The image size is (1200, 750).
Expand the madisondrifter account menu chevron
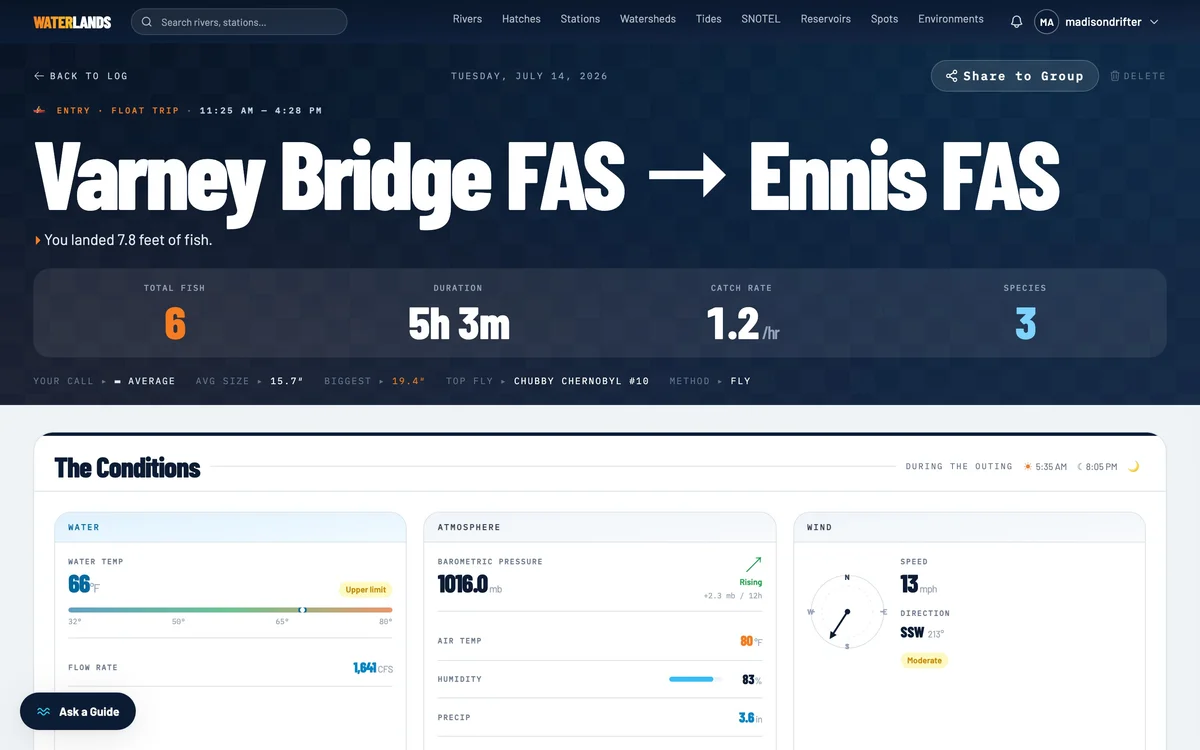point(1154,22)
